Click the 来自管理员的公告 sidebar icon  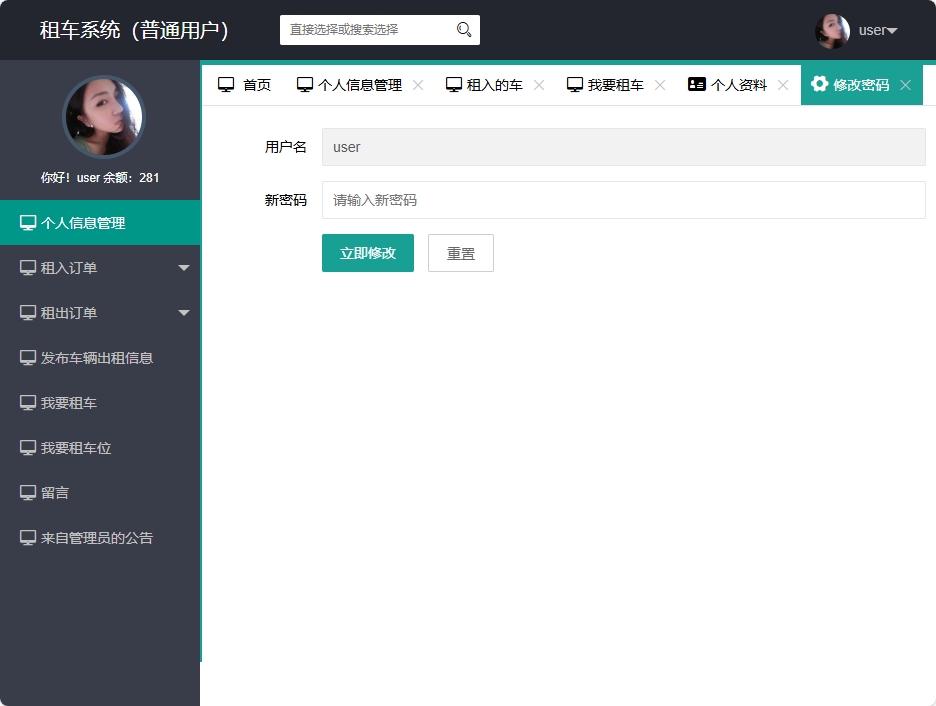click(27, 537)
